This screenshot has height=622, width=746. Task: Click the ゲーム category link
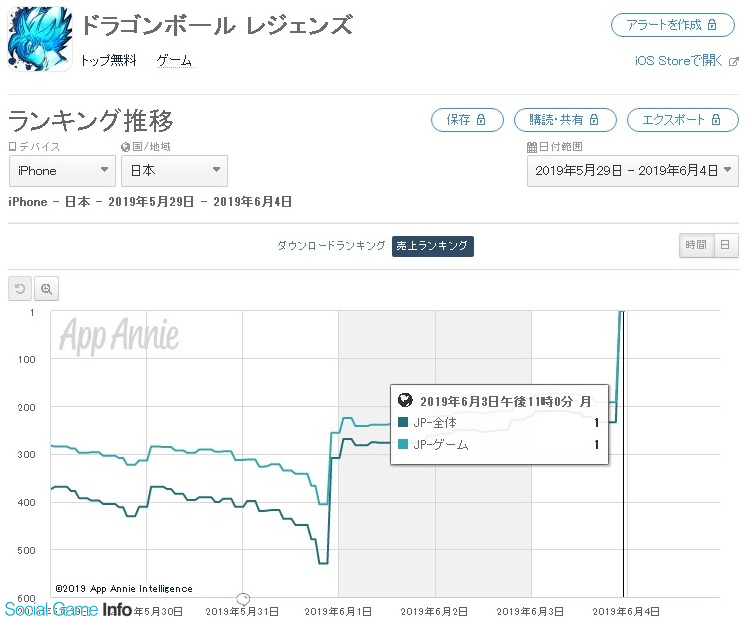click(x=174, y=61)
